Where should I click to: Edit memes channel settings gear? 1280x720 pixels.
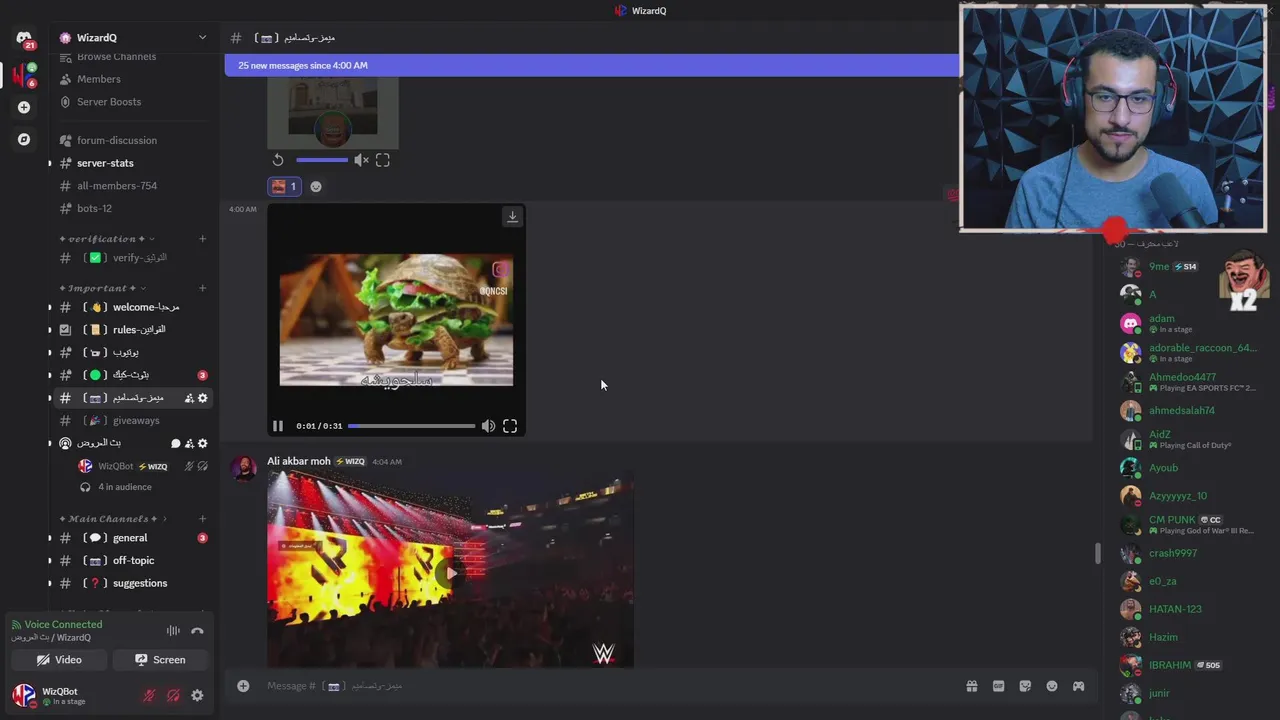point(203,398)
